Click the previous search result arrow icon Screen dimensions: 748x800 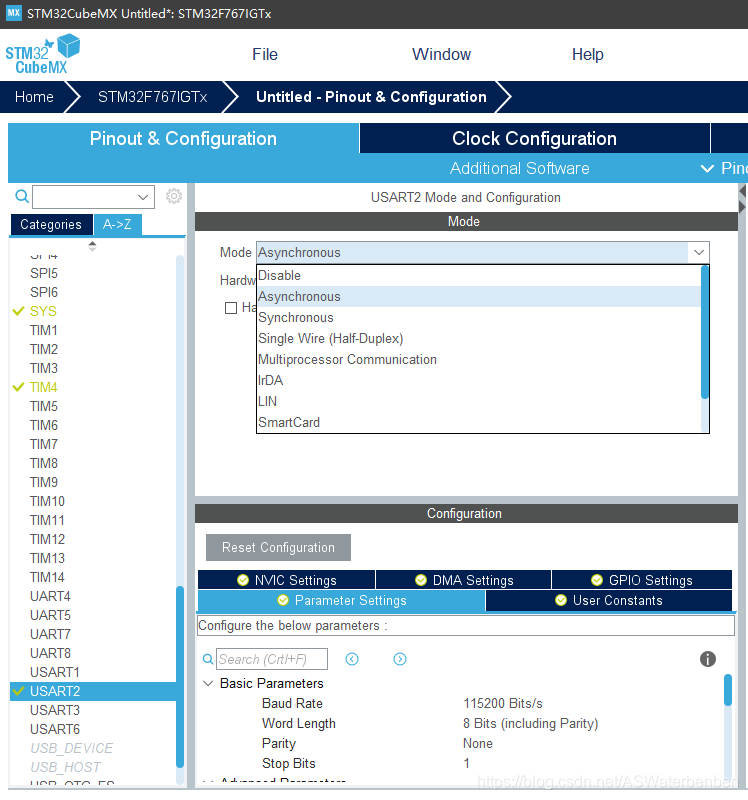(352, 659)
